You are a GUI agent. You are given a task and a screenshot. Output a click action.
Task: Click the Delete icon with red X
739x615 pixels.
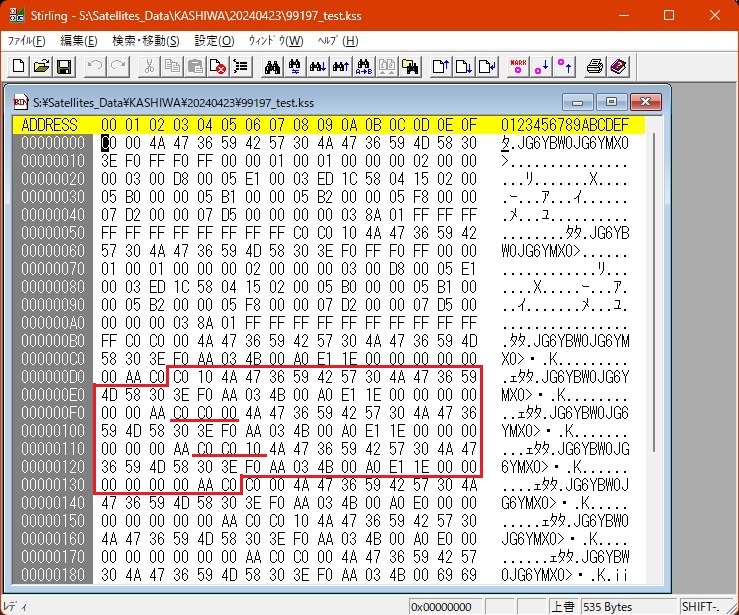click(x=218, y=67)
